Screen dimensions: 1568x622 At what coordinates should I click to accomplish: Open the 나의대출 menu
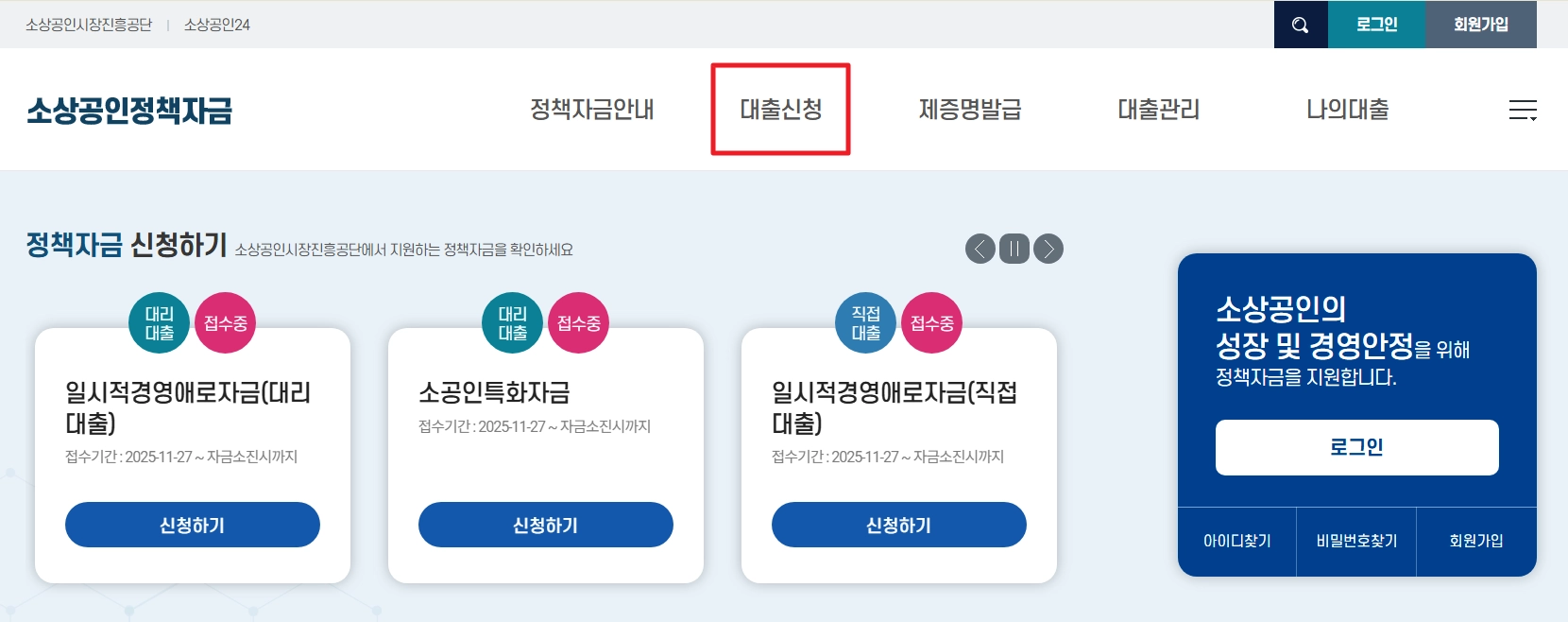click(1348, 109)
